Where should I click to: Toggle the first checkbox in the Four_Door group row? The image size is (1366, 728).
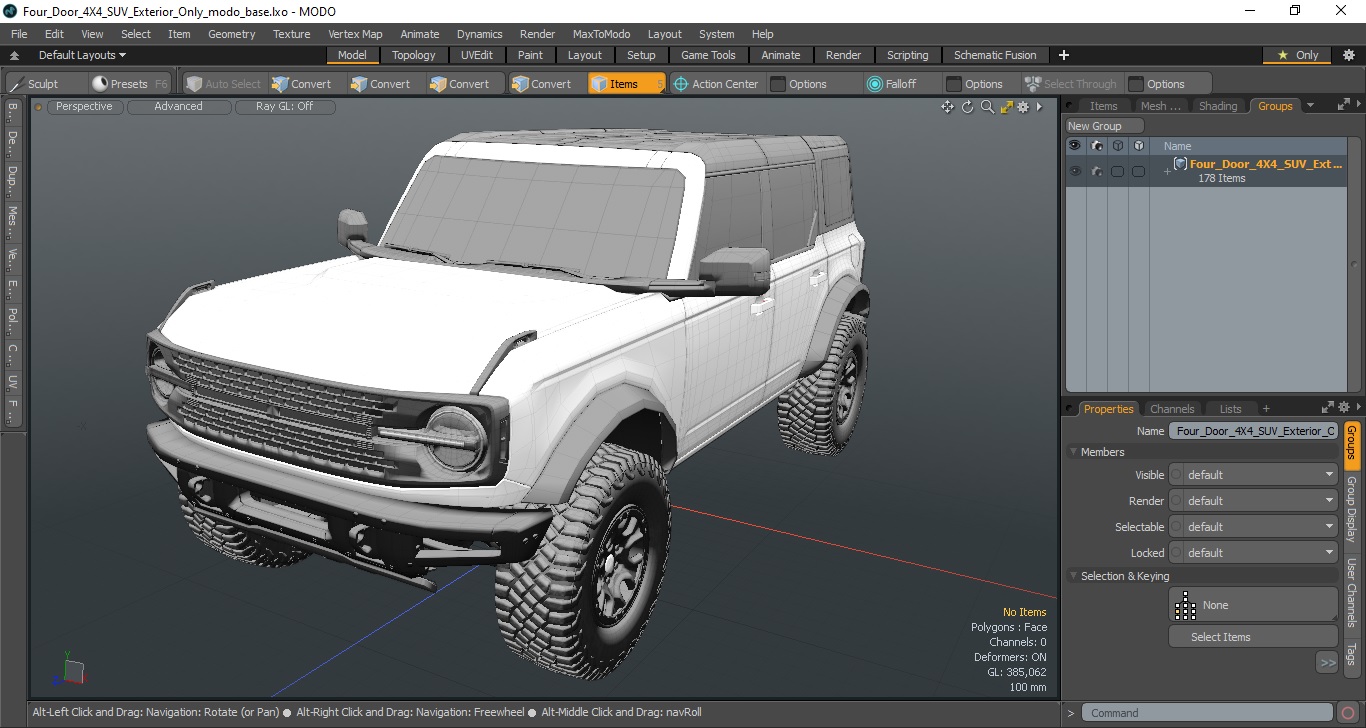tap(1118, 172)
